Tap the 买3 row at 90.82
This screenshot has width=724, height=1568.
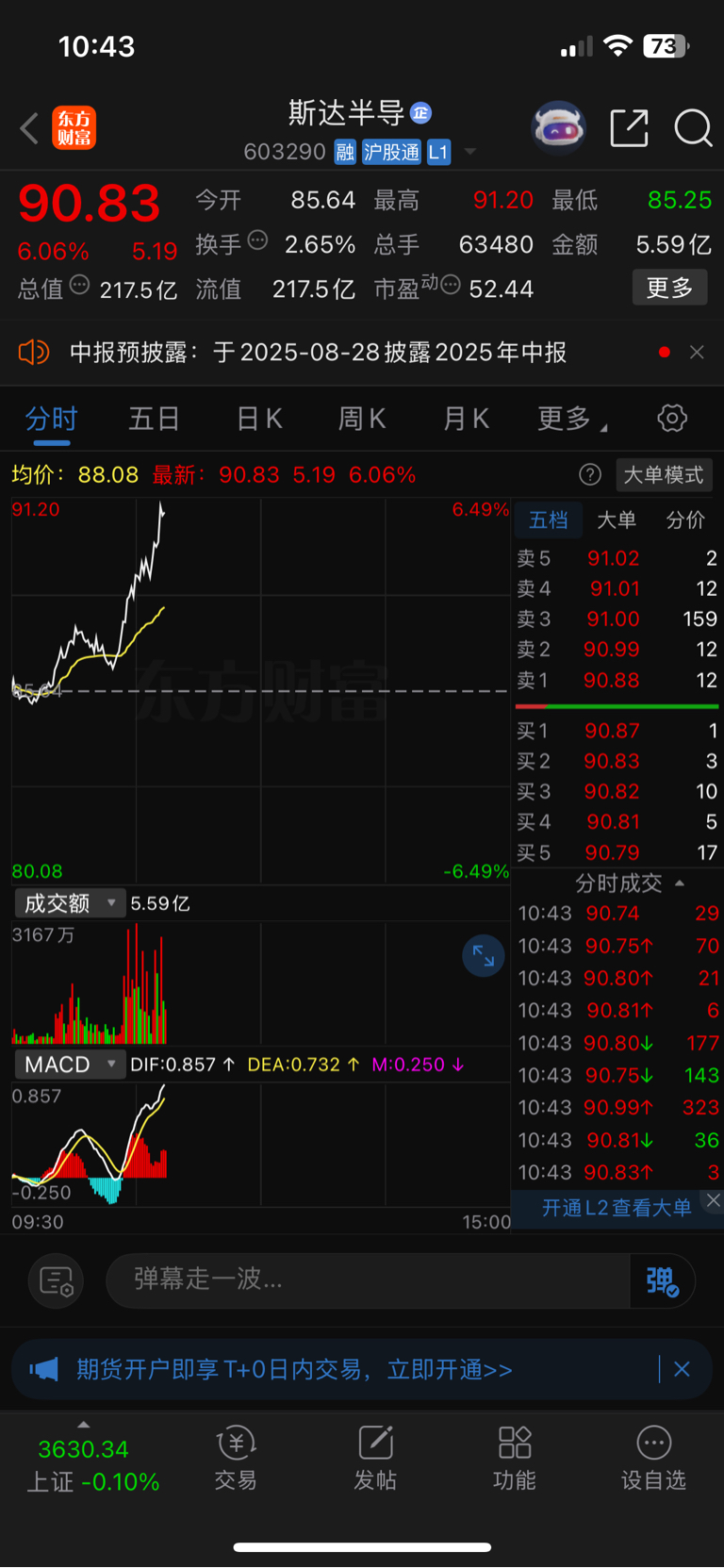point(617,791)
